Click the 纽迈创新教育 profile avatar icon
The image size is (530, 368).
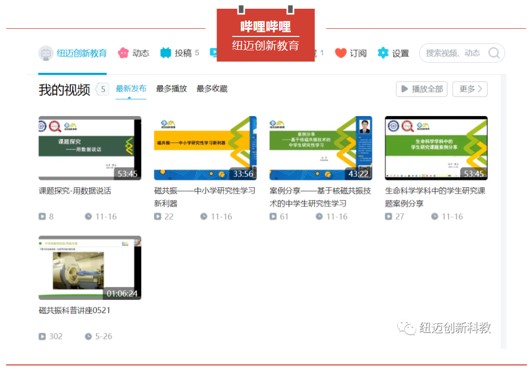[x=46, y=53]
